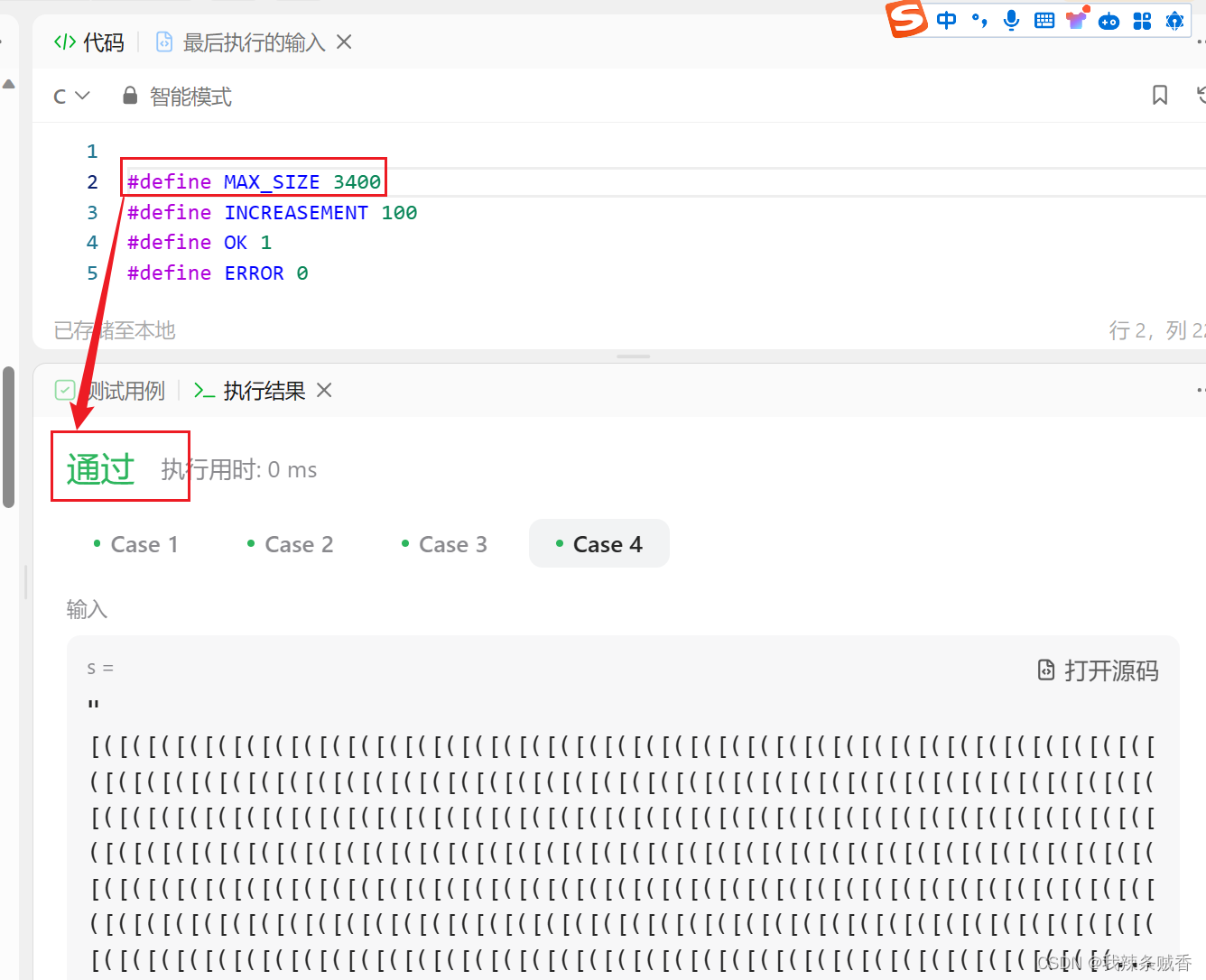Toggle the punctuation mode in Sogou toolbar
Image resolution: width=1206 pixels, height=980 pixels.
click(979, 20)
